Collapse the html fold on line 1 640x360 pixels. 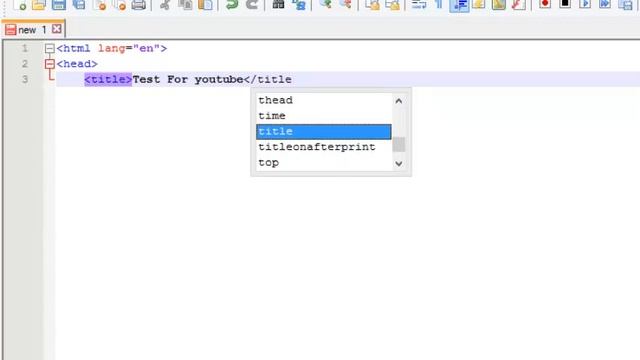click(49, 49)
